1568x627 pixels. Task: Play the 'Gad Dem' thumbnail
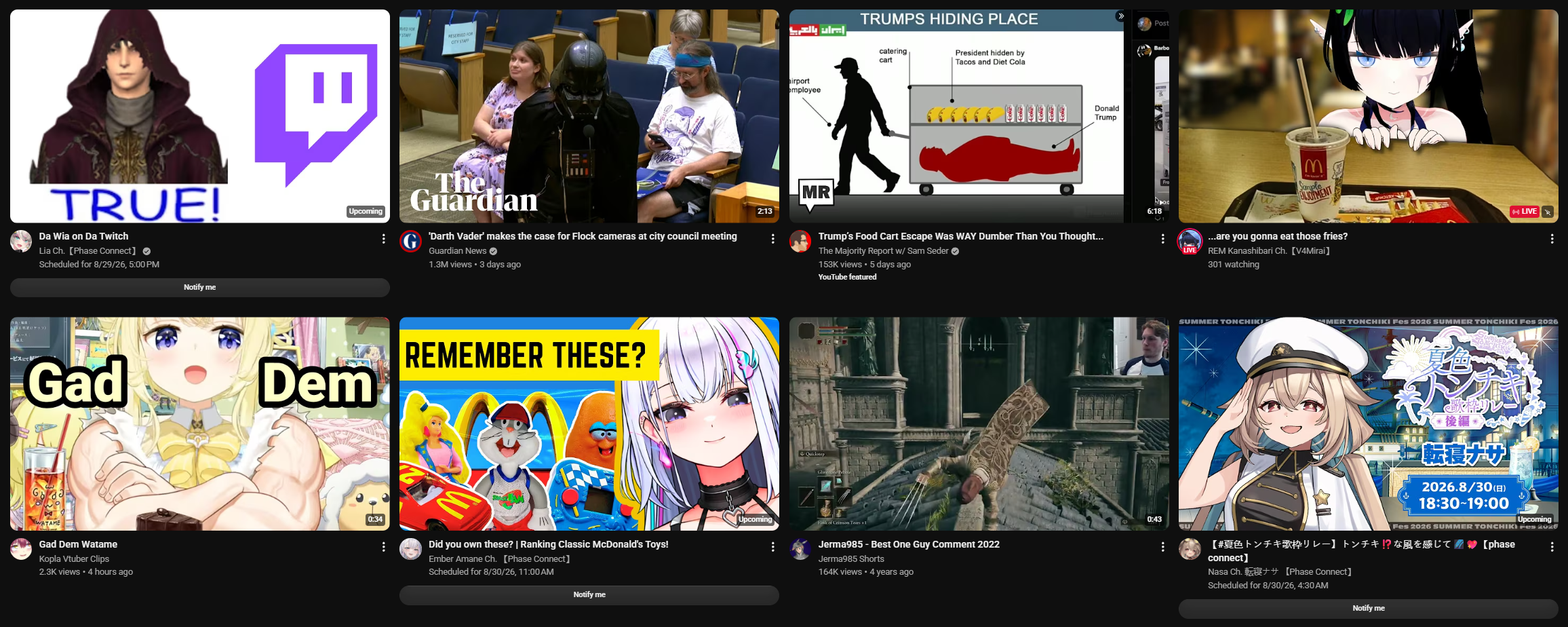tap(200, 424)
